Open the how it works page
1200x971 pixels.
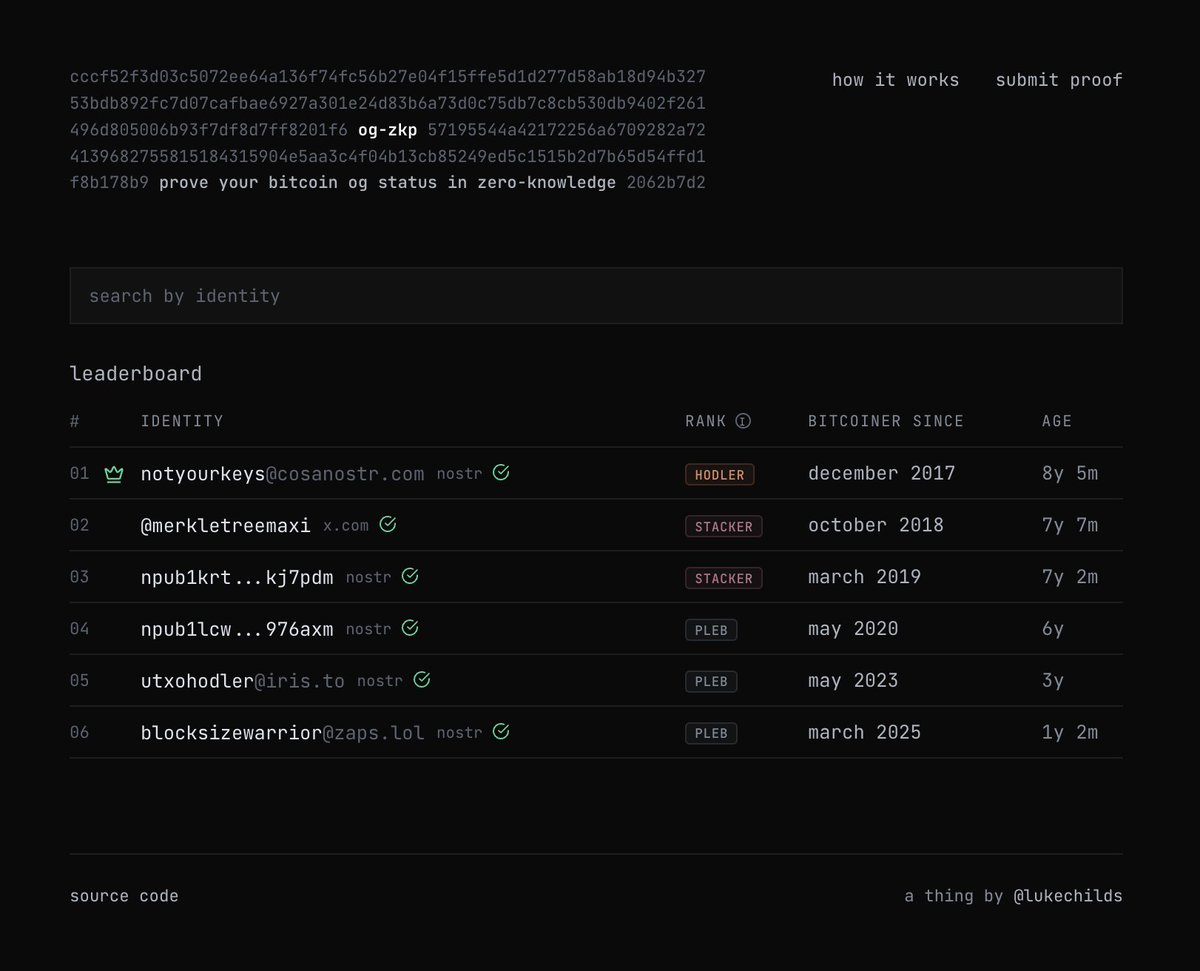(895, 80)
